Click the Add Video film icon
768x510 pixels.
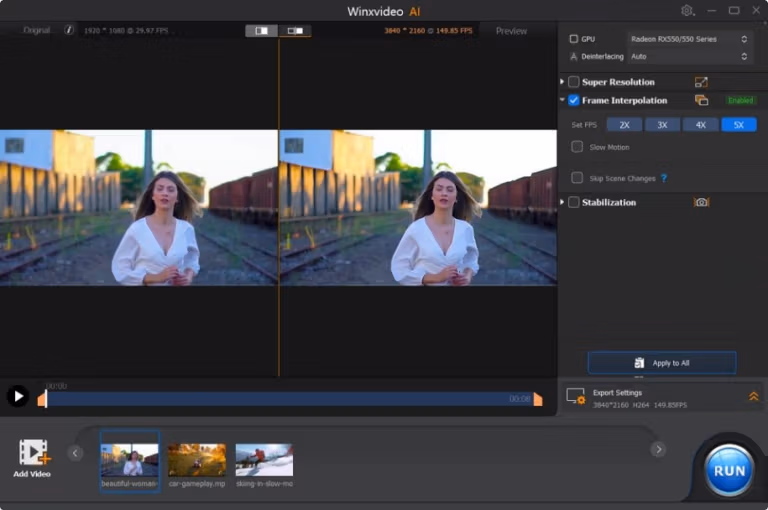34,452
